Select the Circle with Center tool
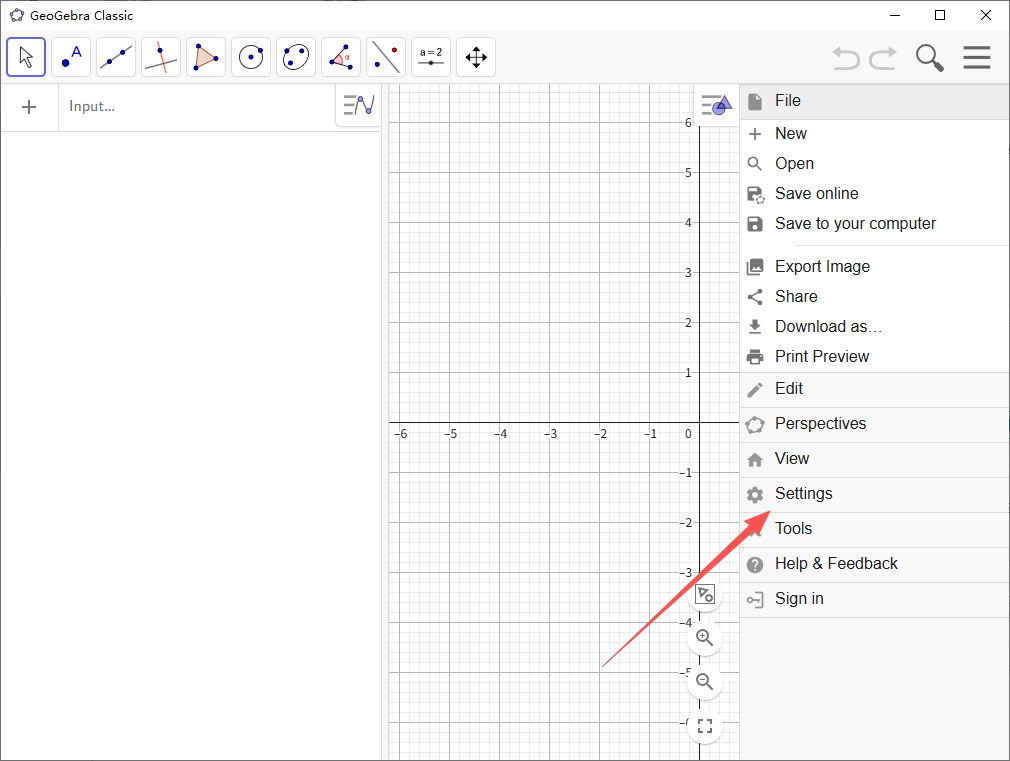Screen dimensions: 1010x761 pos(251,57)
